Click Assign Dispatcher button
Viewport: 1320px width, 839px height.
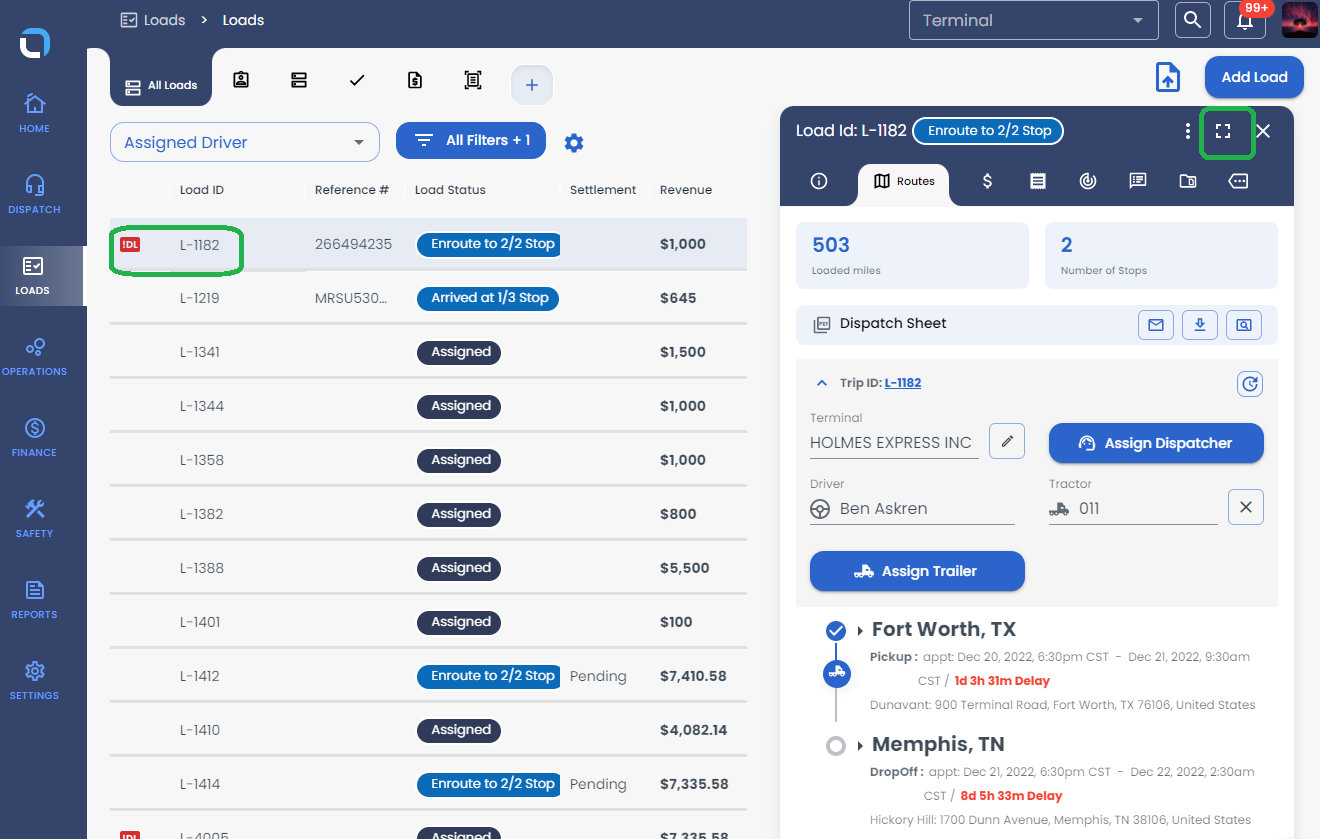click(1156, 443)
